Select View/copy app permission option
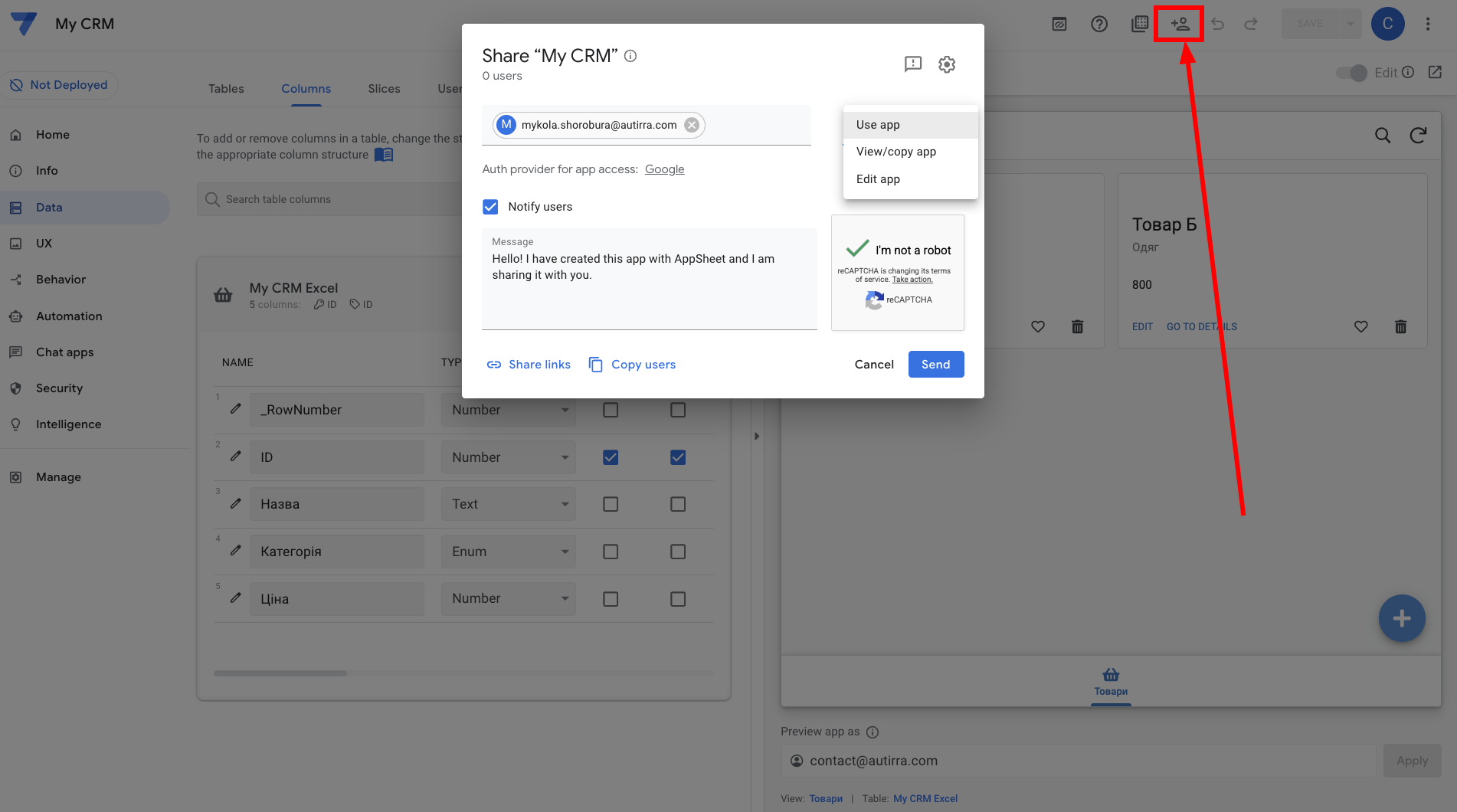 (910, 152)
